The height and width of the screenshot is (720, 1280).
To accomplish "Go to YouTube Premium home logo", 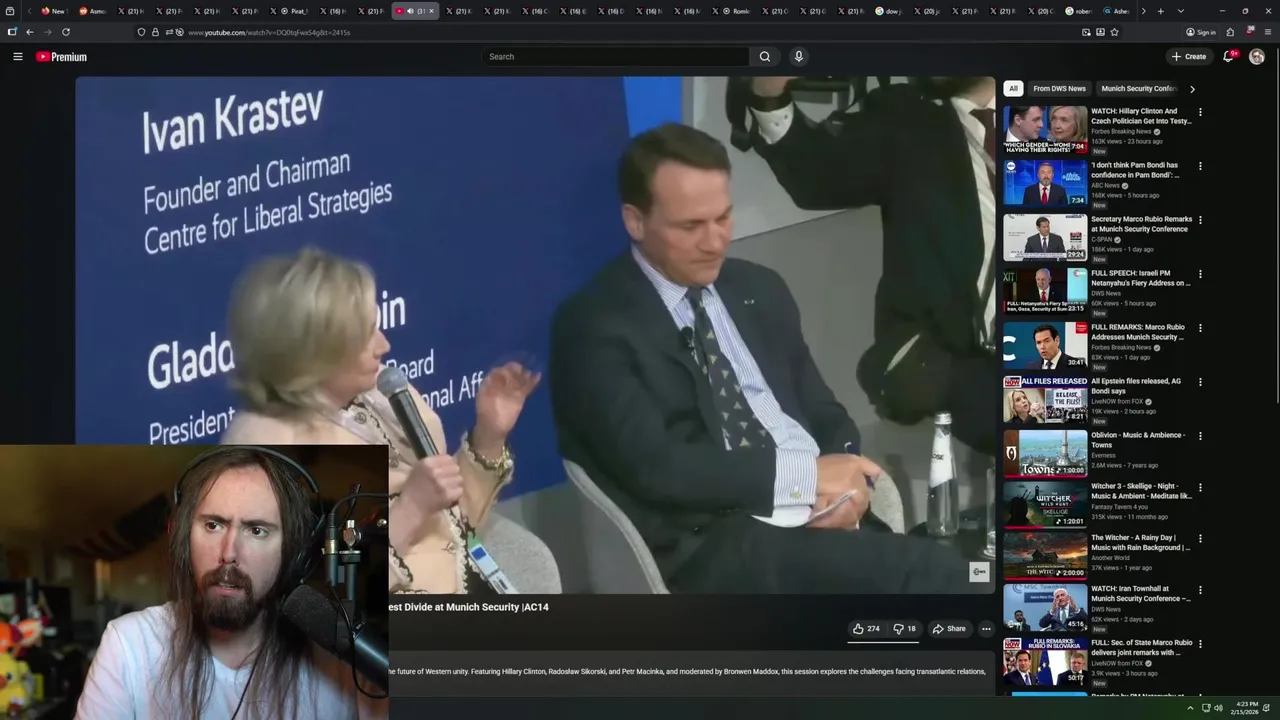I will click(x=61, y=57).
